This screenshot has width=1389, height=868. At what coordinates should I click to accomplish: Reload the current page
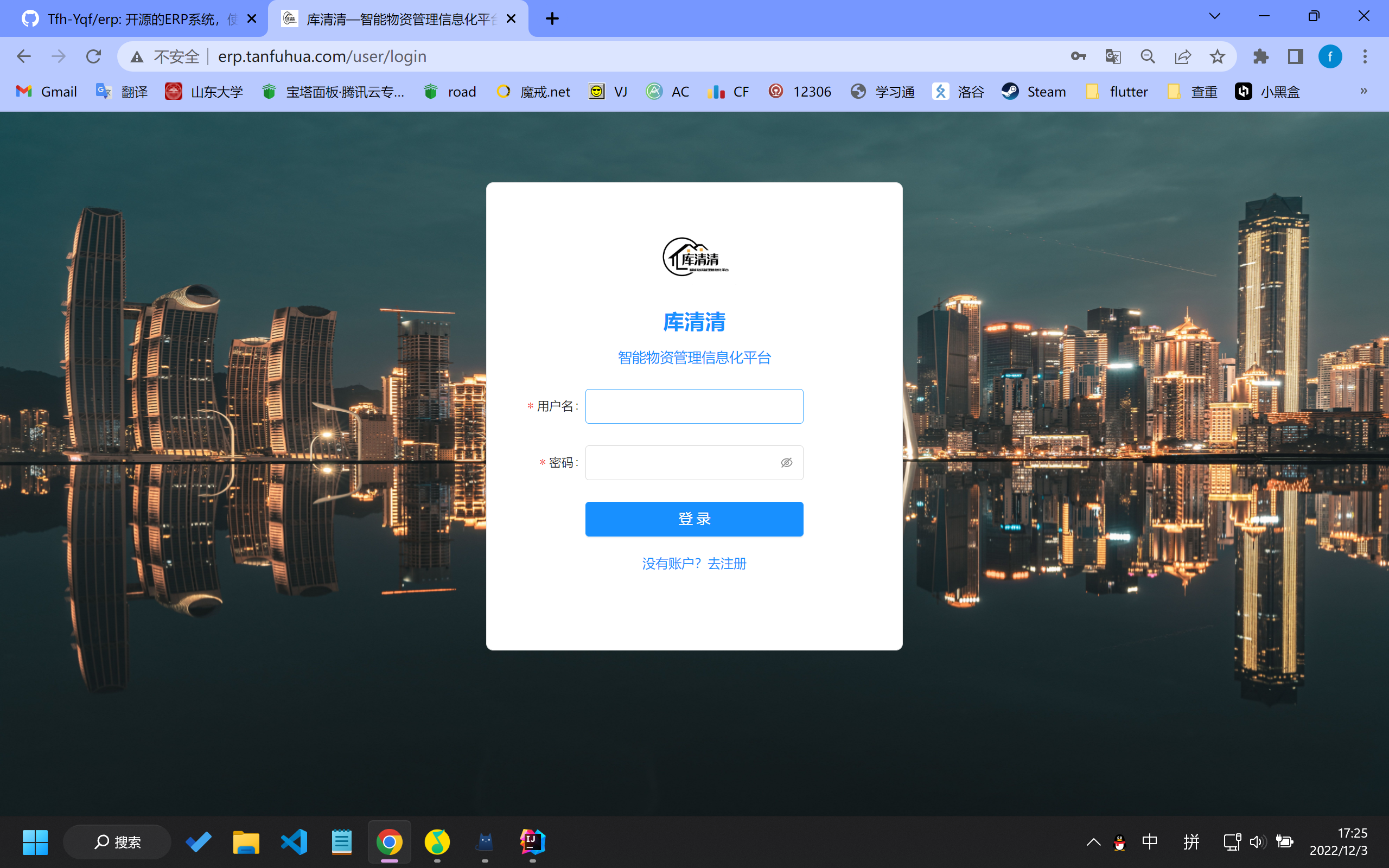point(93,56)
